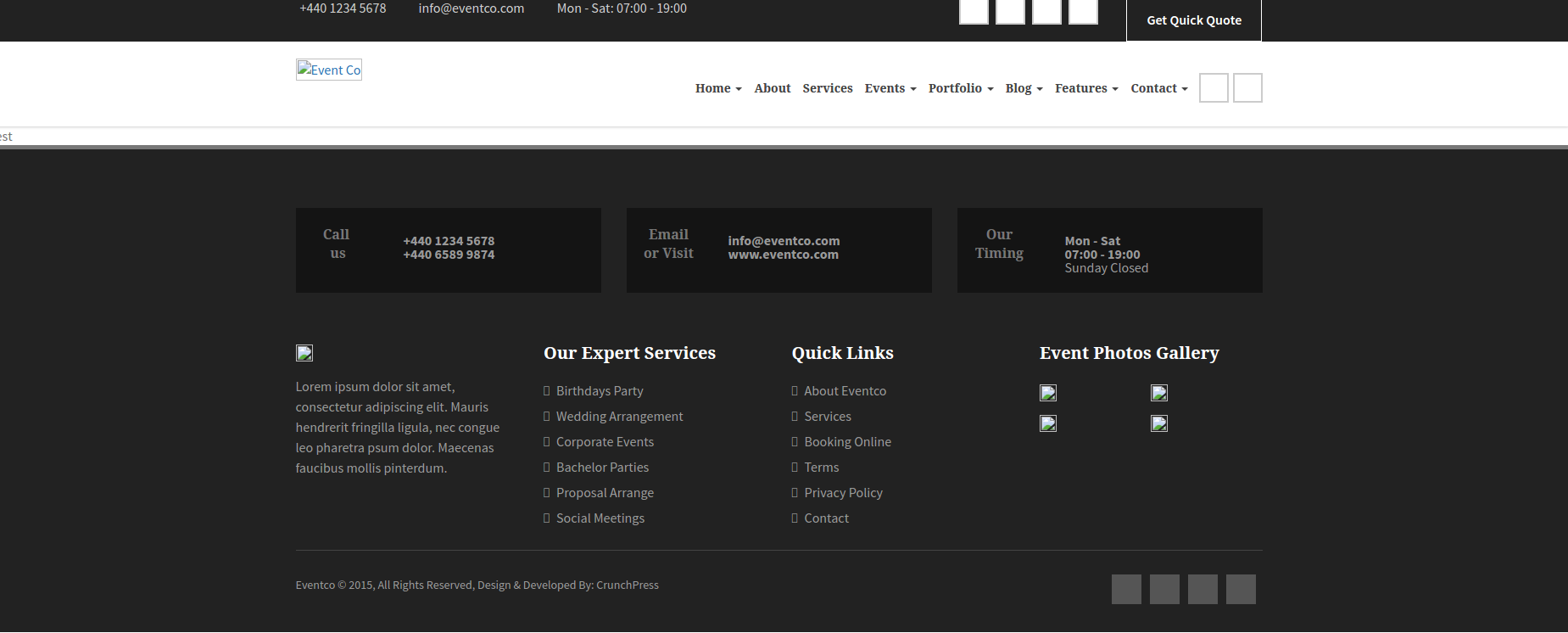Click the Our Expert Services heading
This screenshot has height=633, width=1568.
click(x=629, y=353)
